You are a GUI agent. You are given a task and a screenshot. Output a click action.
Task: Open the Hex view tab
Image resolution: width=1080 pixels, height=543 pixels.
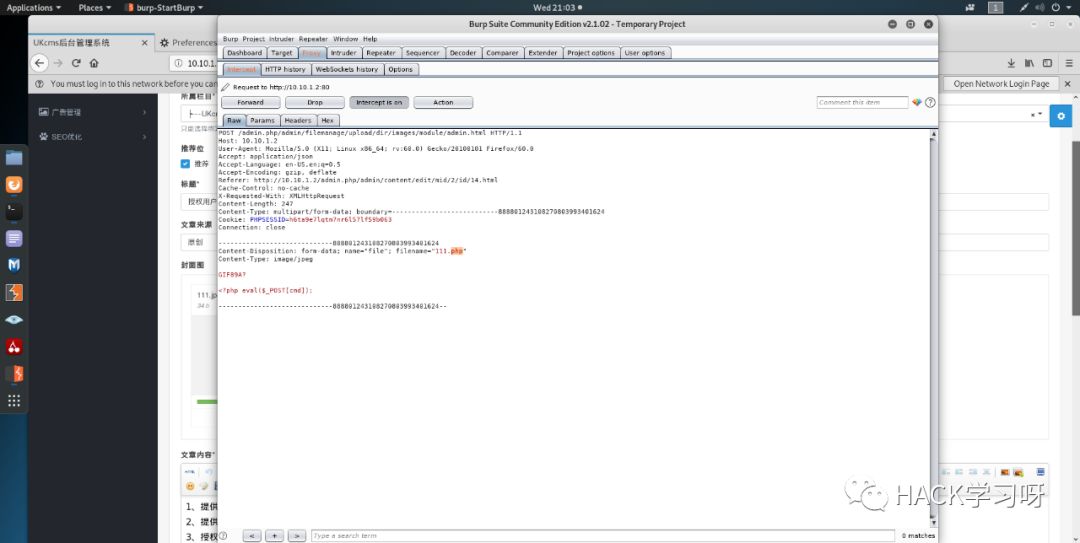[327, 121]
